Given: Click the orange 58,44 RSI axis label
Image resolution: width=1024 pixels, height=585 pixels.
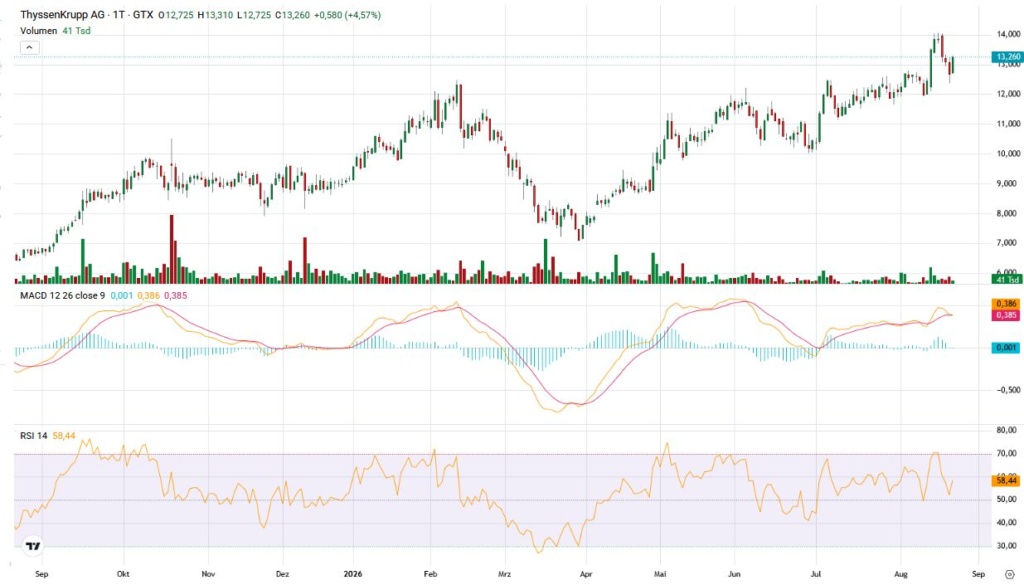Looking at the screenshot, I should (x=1007, y=481).
